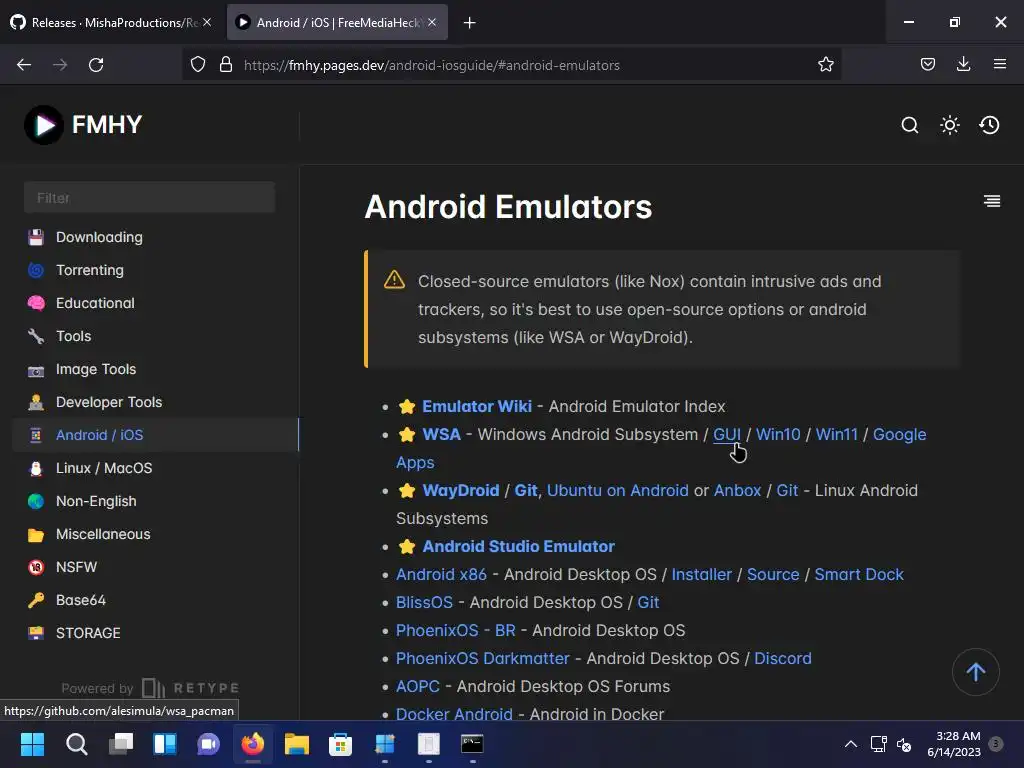This screenshot has width=1024, height=768.
Task: Bookmark this page with star icon
Action: [x=825, y=64]
